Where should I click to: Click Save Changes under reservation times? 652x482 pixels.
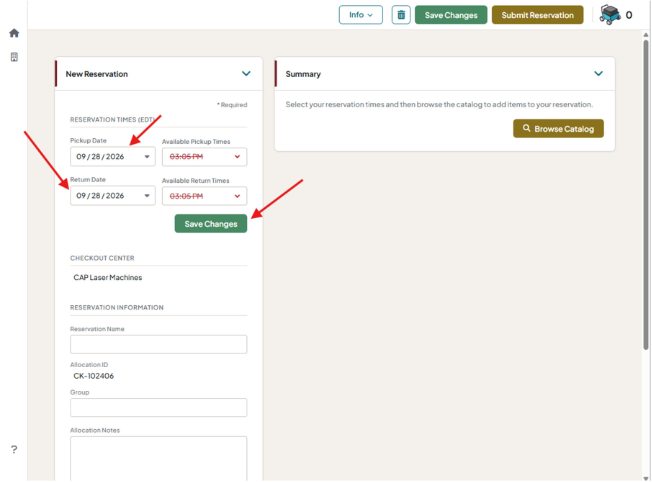(x=211, y=224)
